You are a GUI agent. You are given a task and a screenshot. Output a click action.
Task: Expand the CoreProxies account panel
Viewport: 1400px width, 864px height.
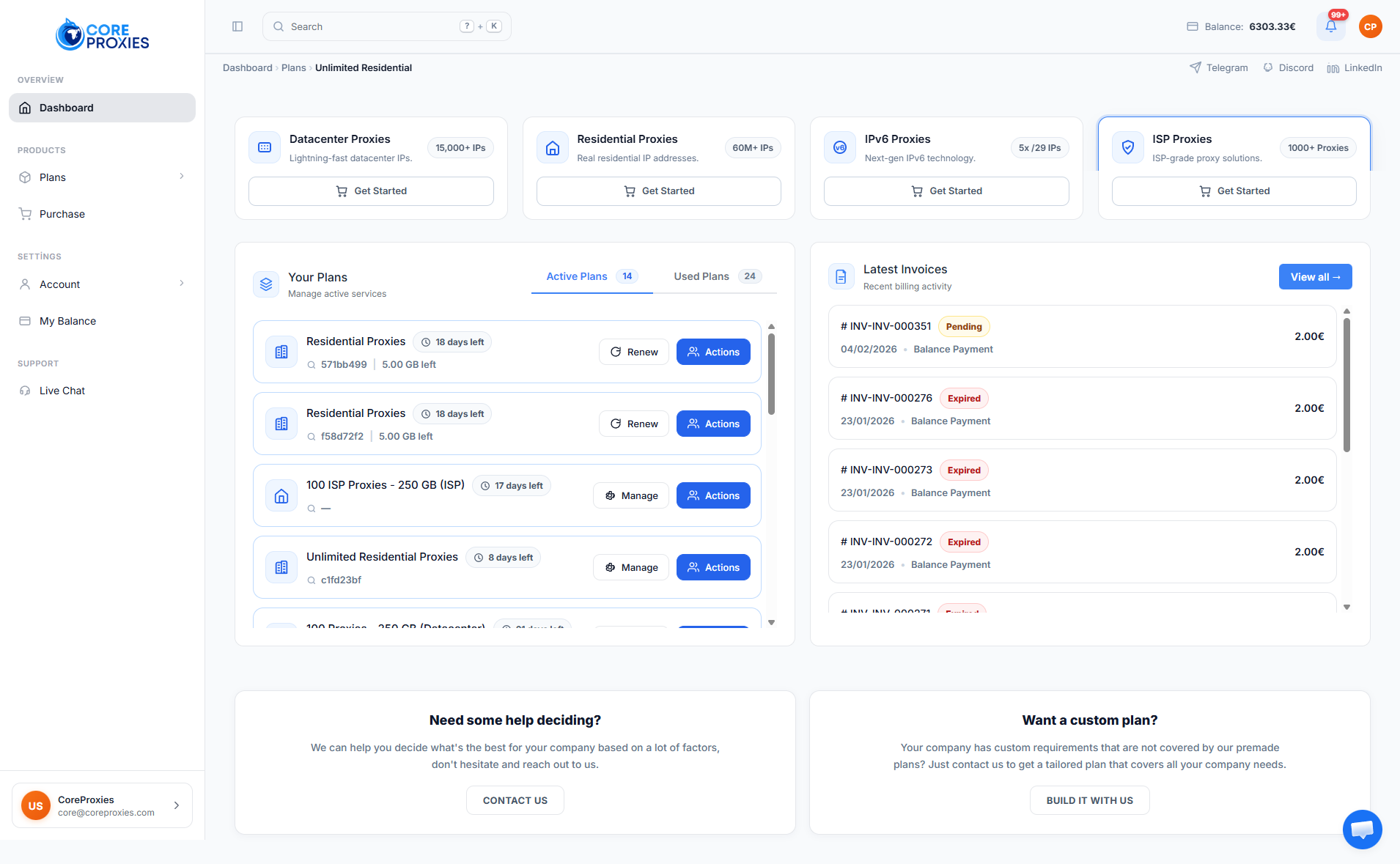(x=177, y=805)
